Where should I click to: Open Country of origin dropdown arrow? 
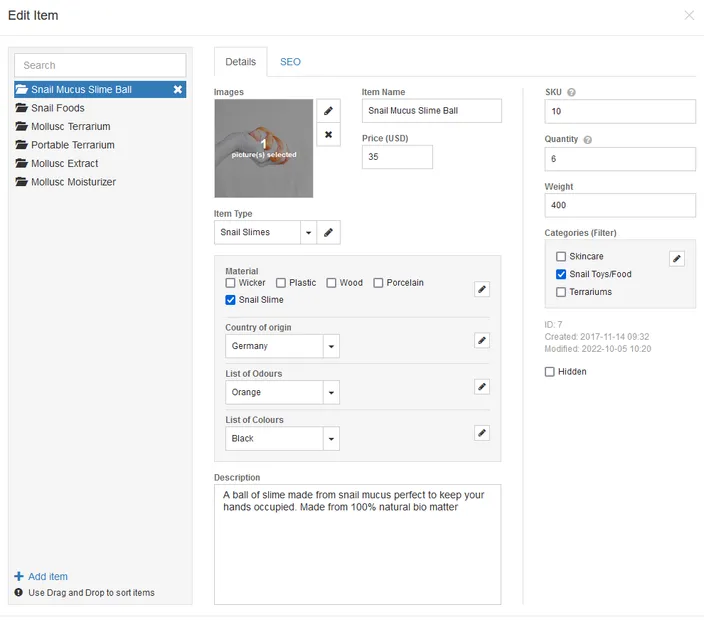coord(331,346)
